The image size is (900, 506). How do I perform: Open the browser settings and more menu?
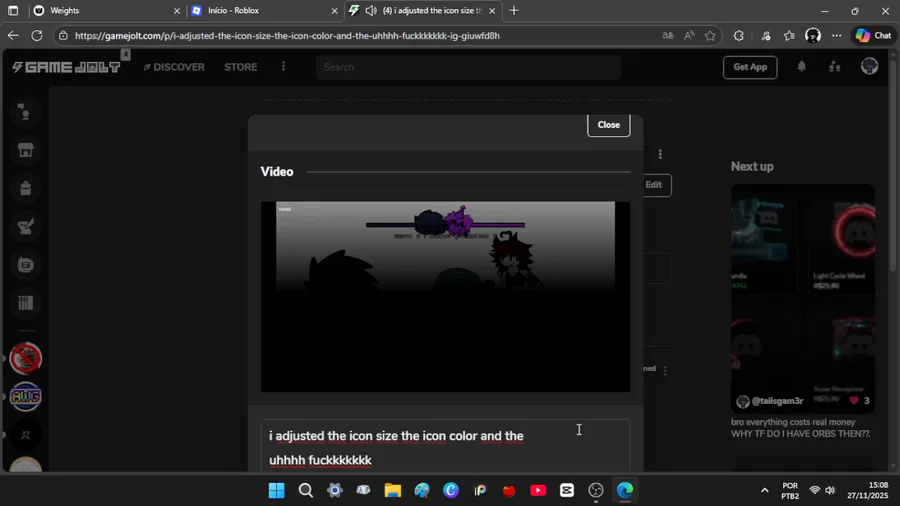tap(837, 36)
